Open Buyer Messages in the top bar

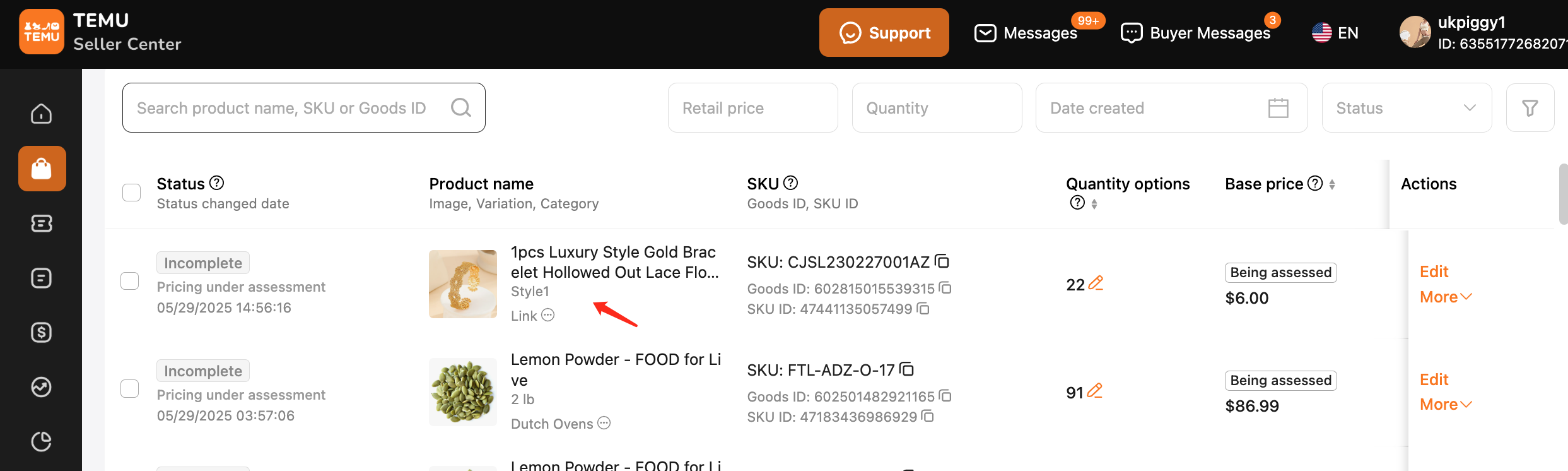1195,33
